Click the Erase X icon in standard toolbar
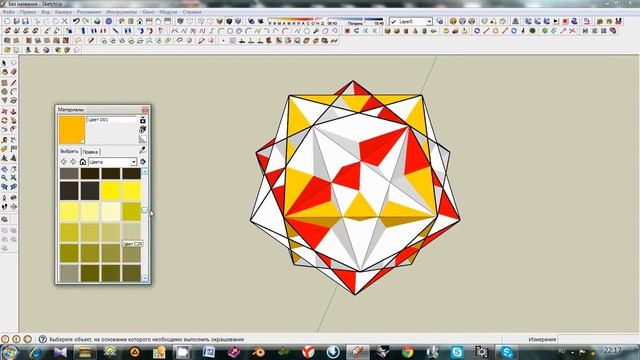Viewport: 640px width, 360px height. coord(64,21)
